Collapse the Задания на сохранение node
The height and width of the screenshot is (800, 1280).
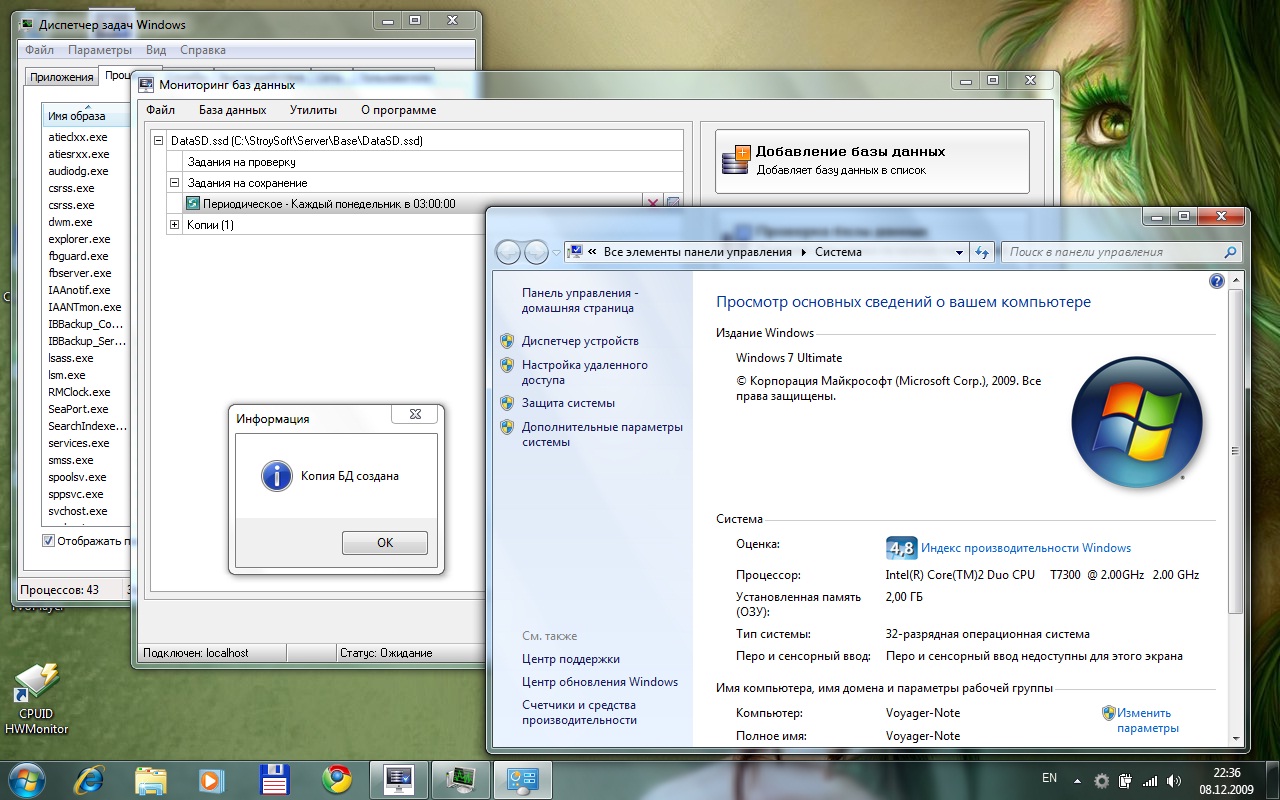(x=174, y=183)
